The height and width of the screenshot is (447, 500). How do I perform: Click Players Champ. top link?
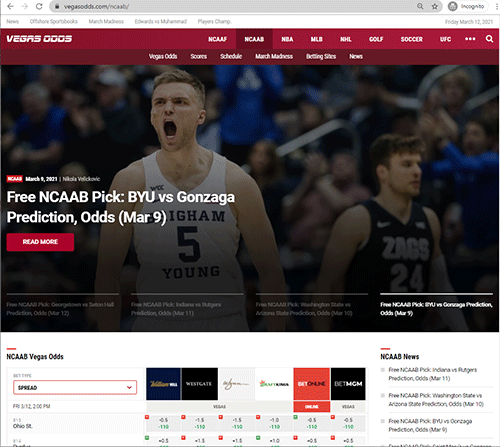pyautogui.click(x=214, y=21)
